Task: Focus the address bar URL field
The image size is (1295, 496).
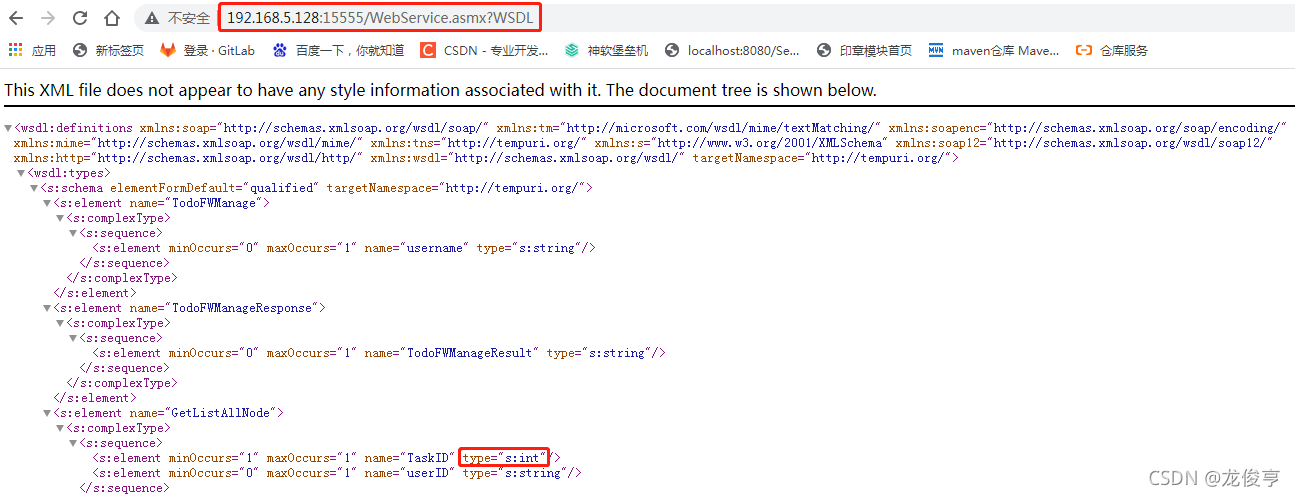Action: point(380,18)
